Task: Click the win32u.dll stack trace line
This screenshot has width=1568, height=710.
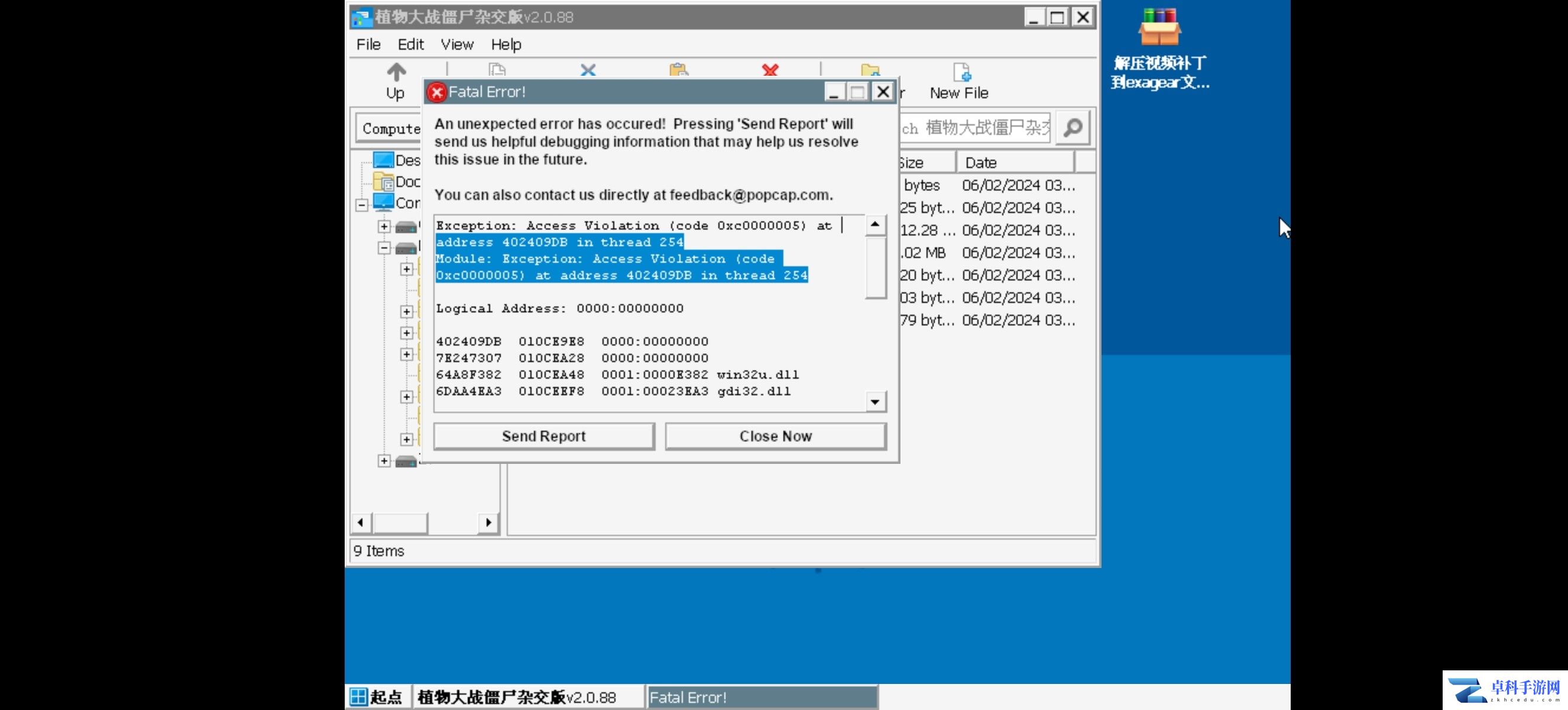Action: pos(617,375)
